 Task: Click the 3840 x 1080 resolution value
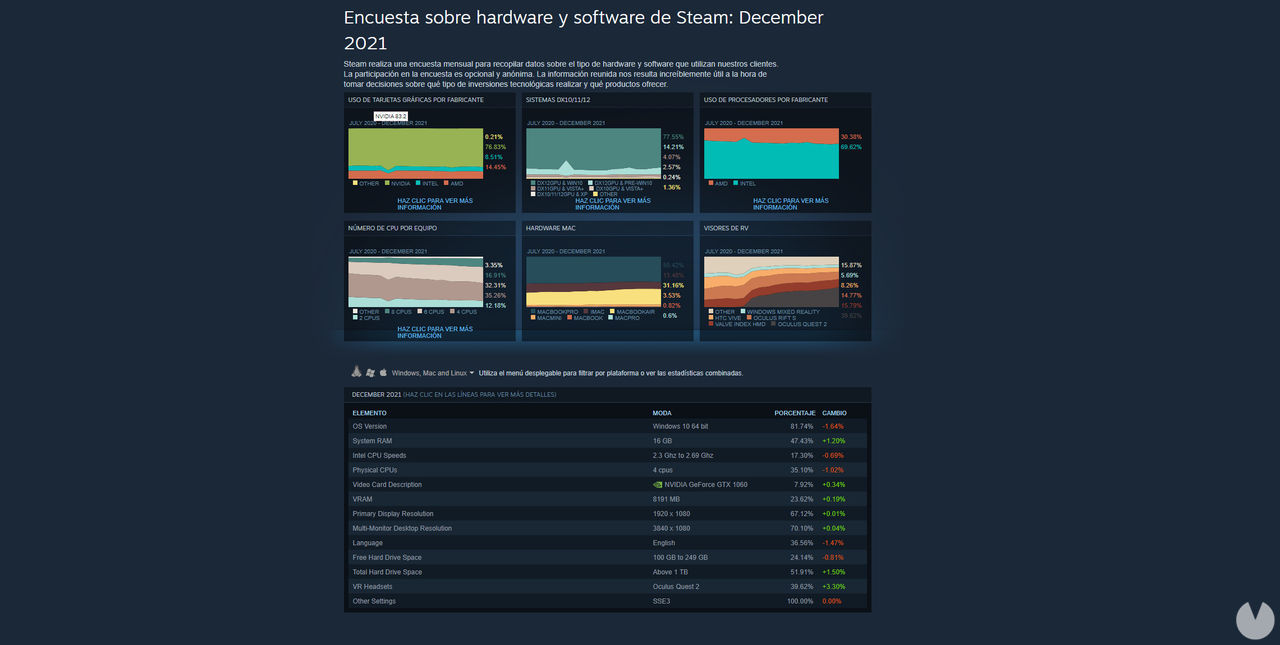pos(671,528)
